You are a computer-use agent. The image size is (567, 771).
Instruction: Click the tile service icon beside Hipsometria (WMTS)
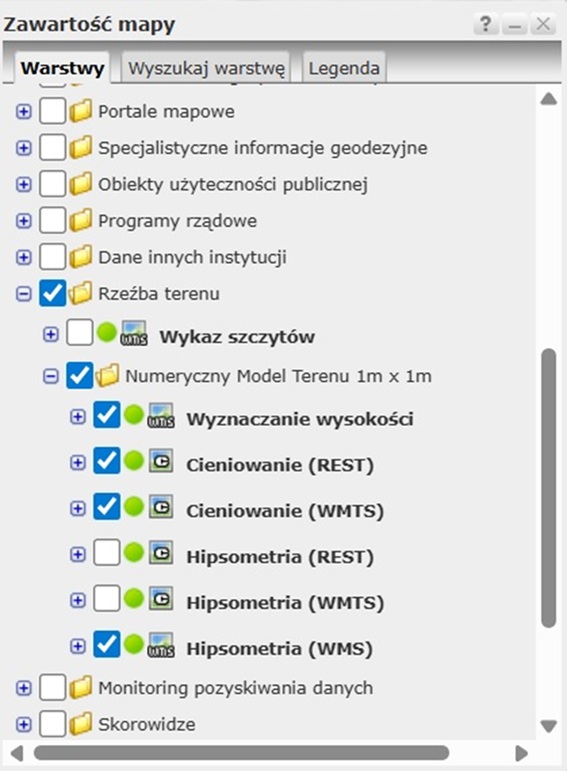pyautogui.click(x=161, y=598)
